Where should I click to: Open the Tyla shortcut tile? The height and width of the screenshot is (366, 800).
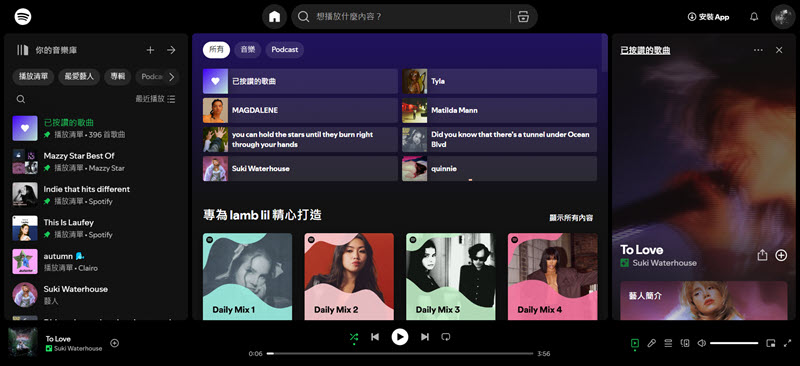pos(499,81)
